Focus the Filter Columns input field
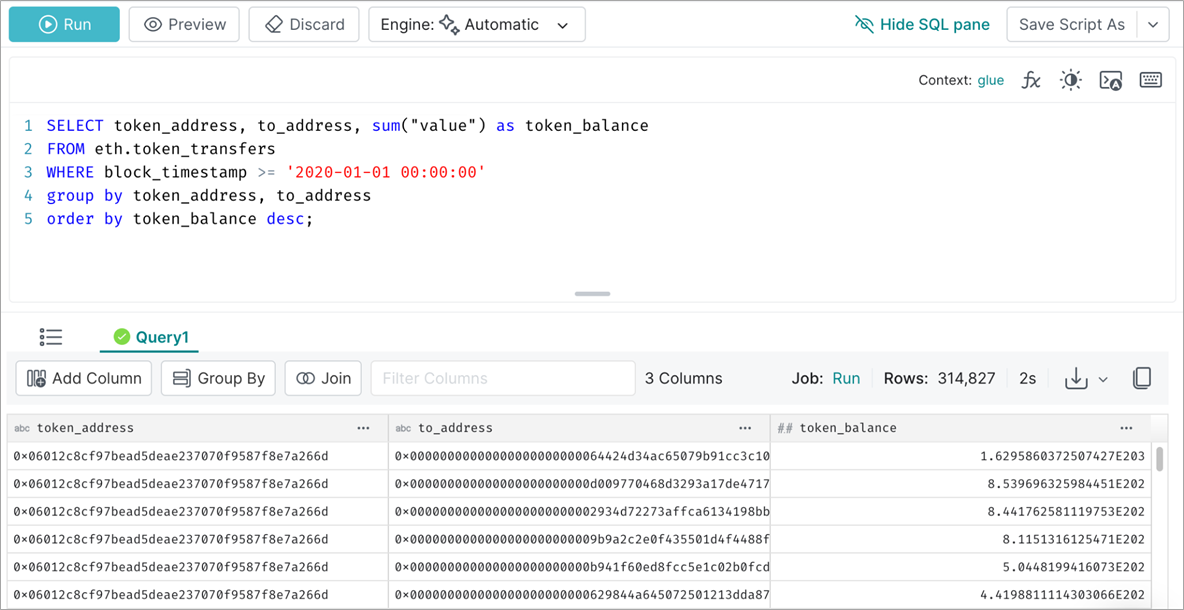Viewport: 1184px width, 610px height. (x=503, y=378)
